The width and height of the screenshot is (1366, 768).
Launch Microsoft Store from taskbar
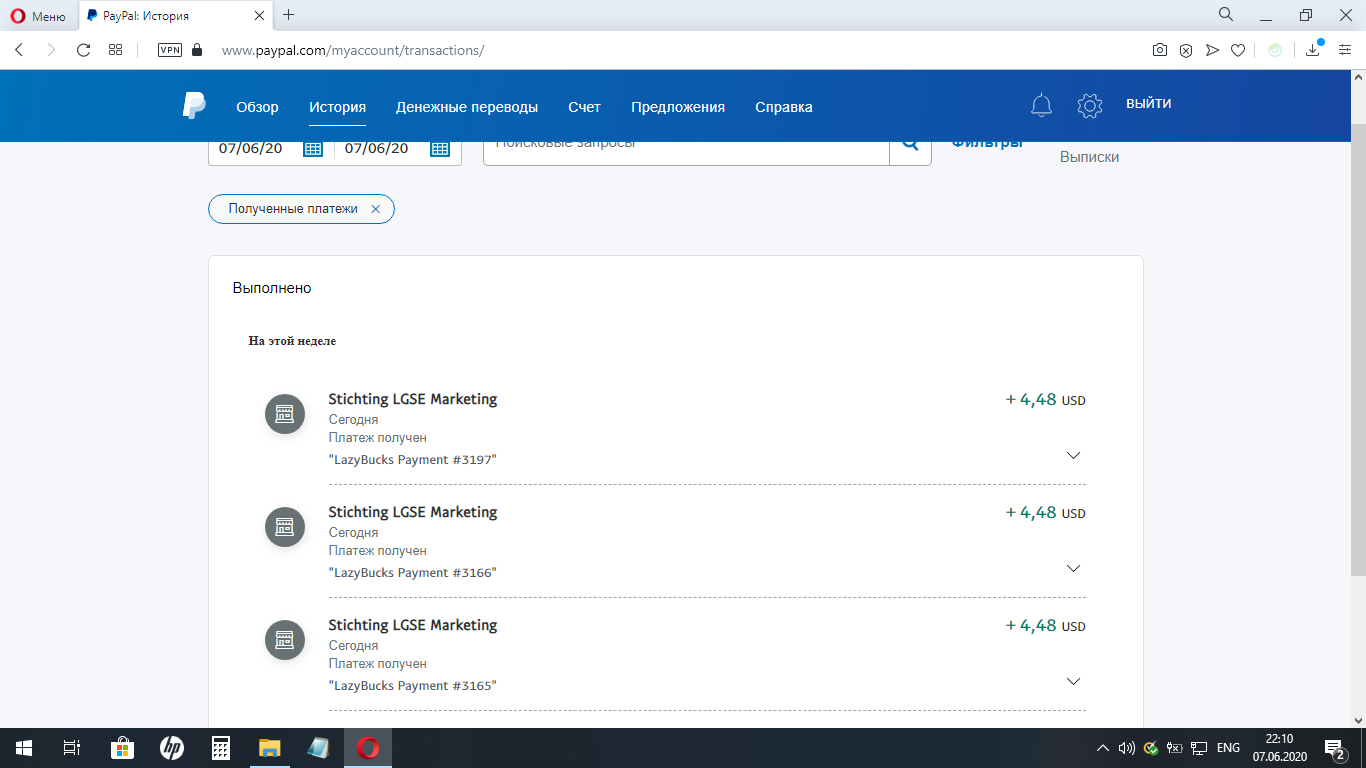click(122, 748)
